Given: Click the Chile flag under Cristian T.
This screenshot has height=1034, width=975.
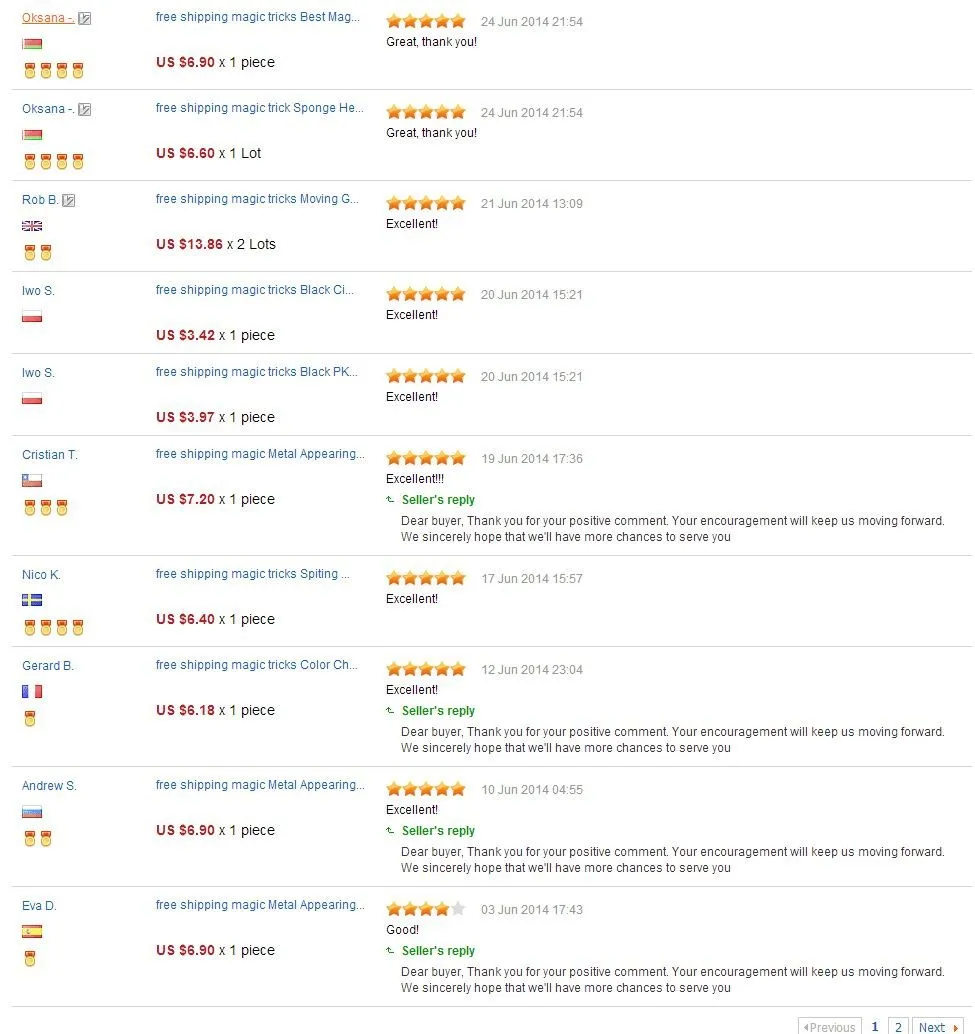Looking at the screenshot, I should 32,481.
